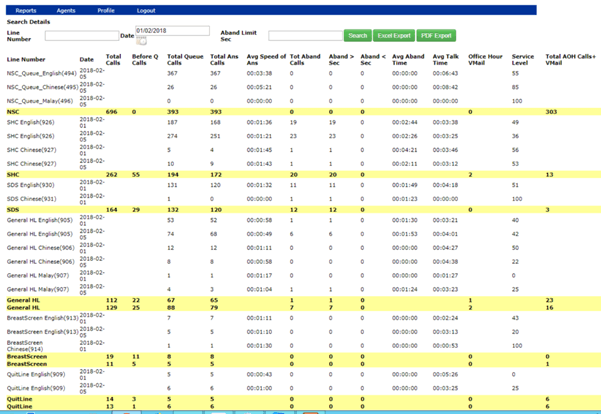Click the Avg Speed of Ans header

pyautogui.click(x=266, y=59)
